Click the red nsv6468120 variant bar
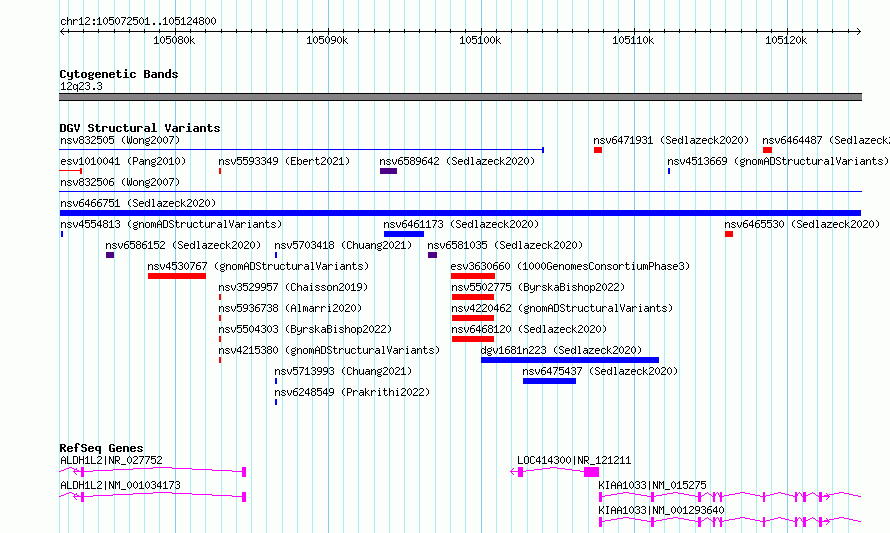890x533 pixels. point(473,339)
